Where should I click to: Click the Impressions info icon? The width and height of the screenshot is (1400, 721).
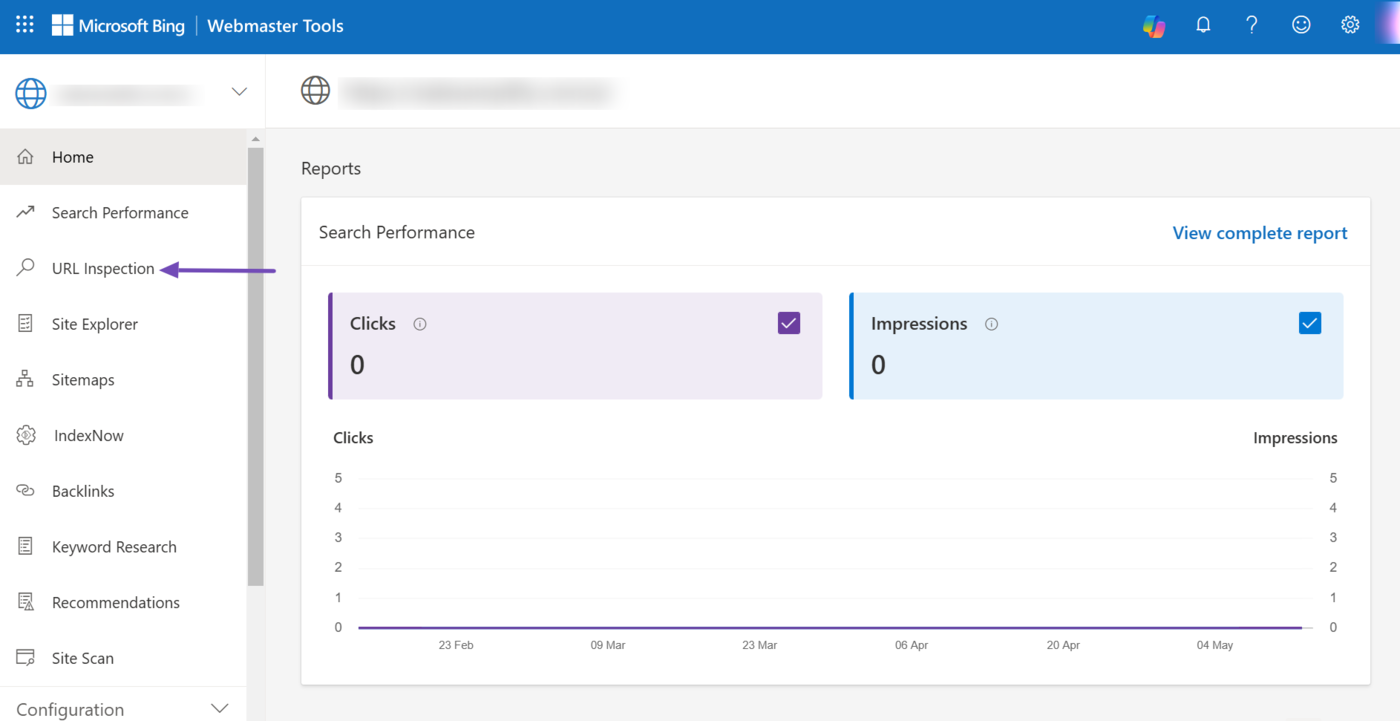991,324
